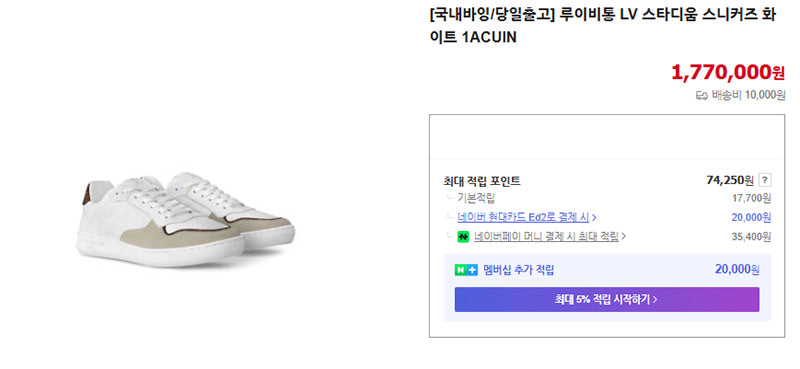This screenshot has width=800, height=369.
Task: Select the 멤버십 추가 적립 label
Action: [518, 270]
